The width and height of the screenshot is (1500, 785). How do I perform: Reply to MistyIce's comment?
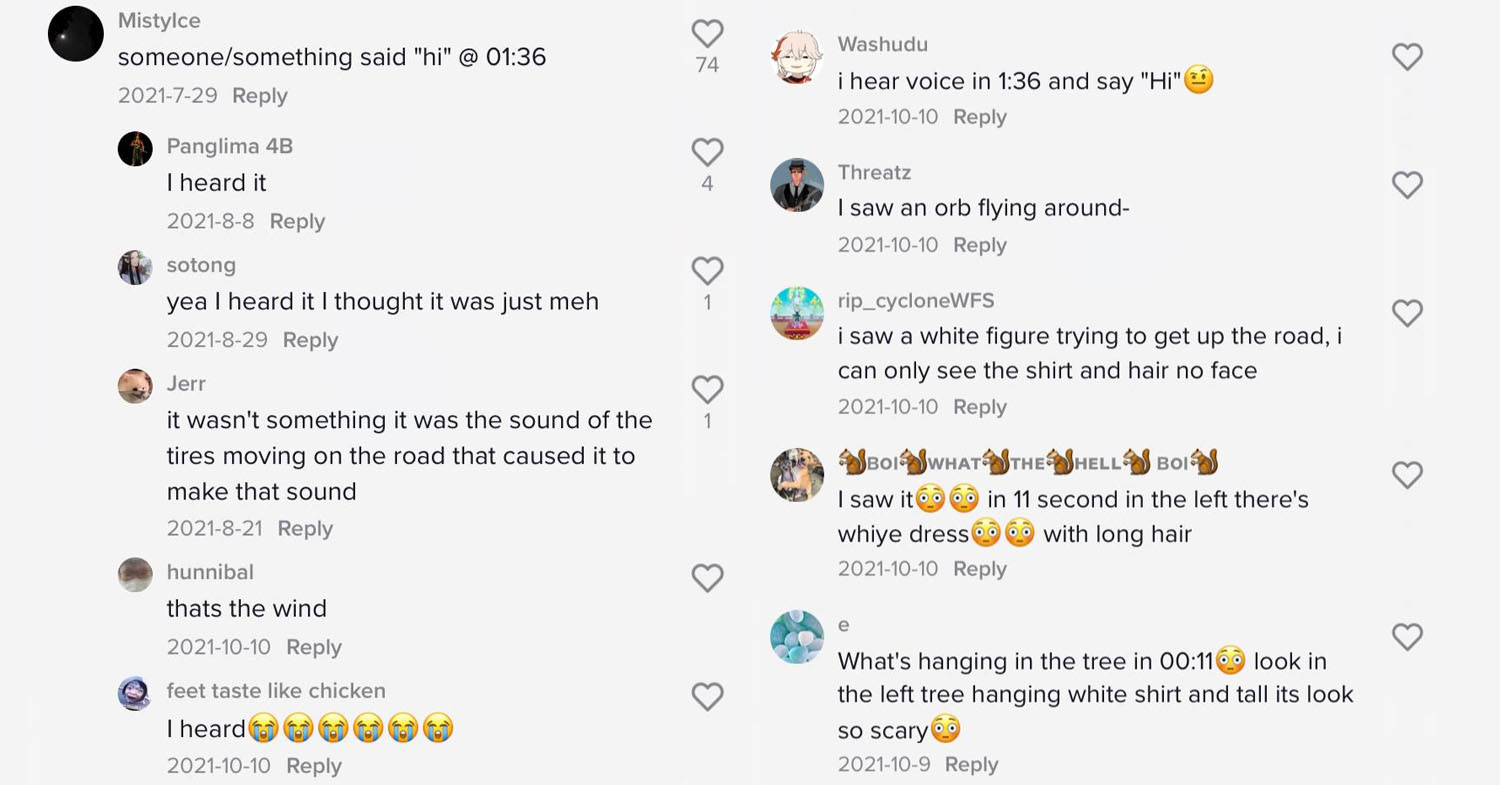[260, 96]
